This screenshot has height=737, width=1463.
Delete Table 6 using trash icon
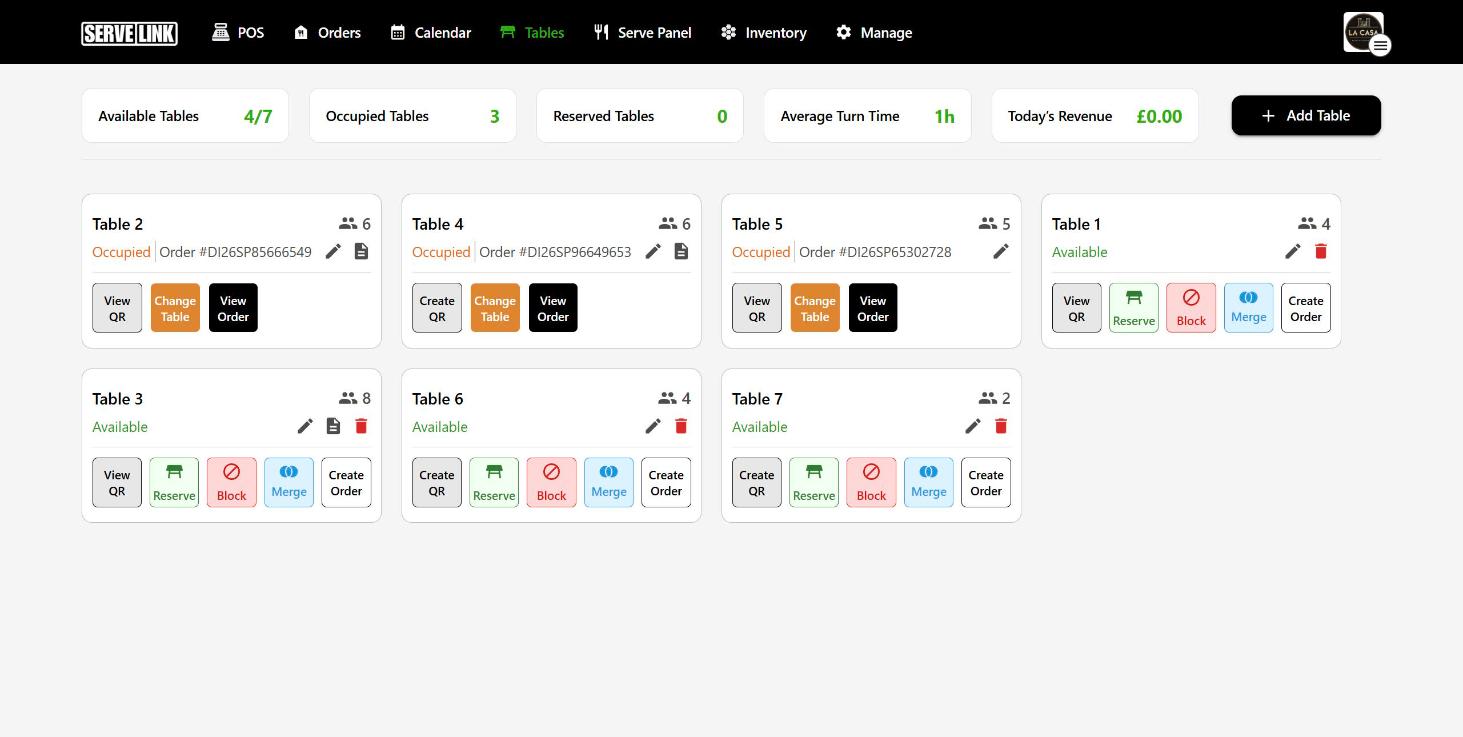681,426
